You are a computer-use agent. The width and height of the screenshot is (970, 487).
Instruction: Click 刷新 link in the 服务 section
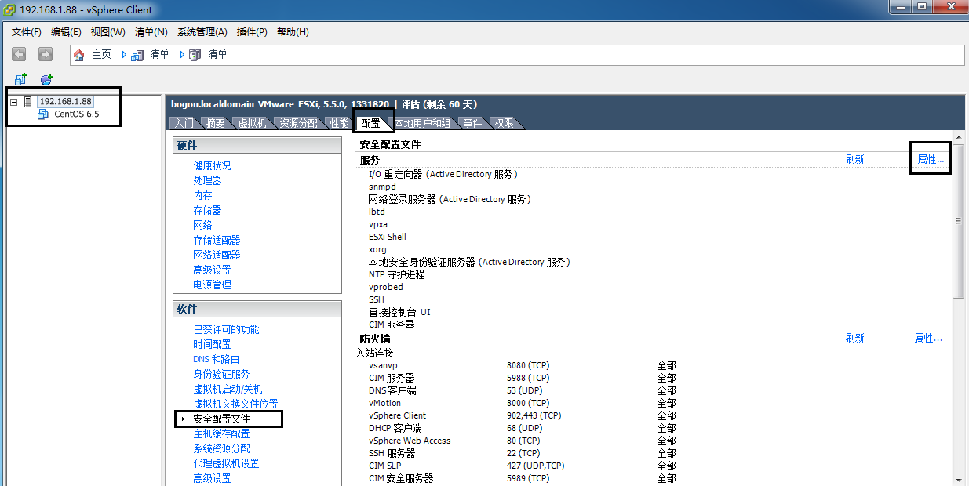tap(854, 160)
